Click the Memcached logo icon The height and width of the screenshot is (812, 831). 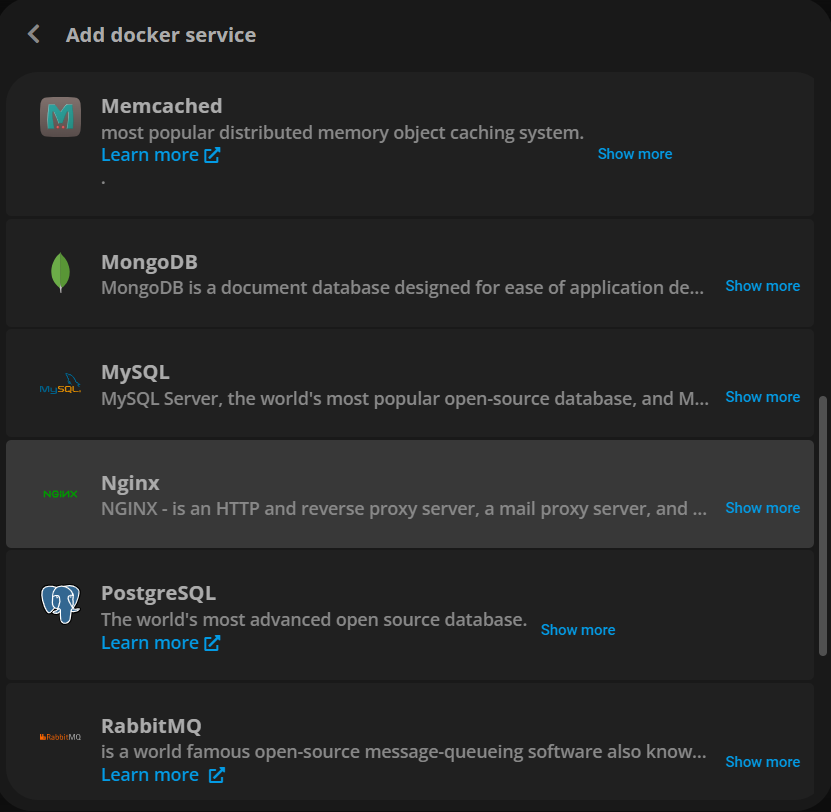click(60, 117)
